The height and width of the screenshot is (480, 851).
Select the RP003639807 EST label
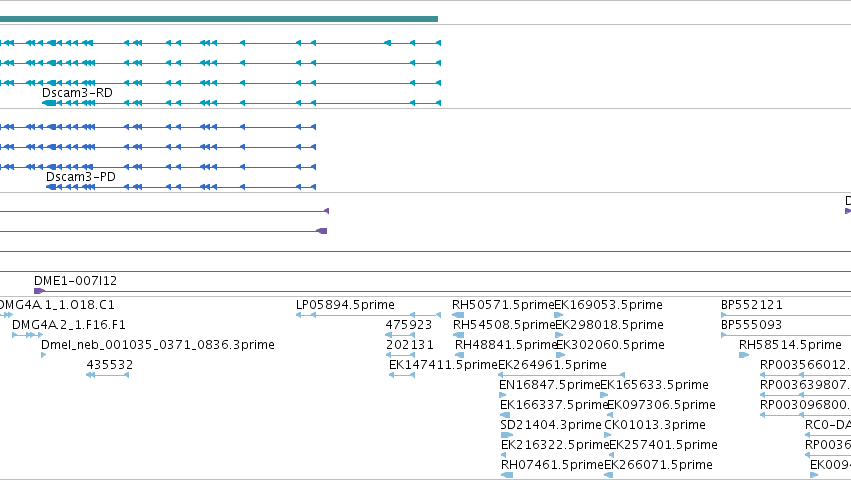(804, 385)
